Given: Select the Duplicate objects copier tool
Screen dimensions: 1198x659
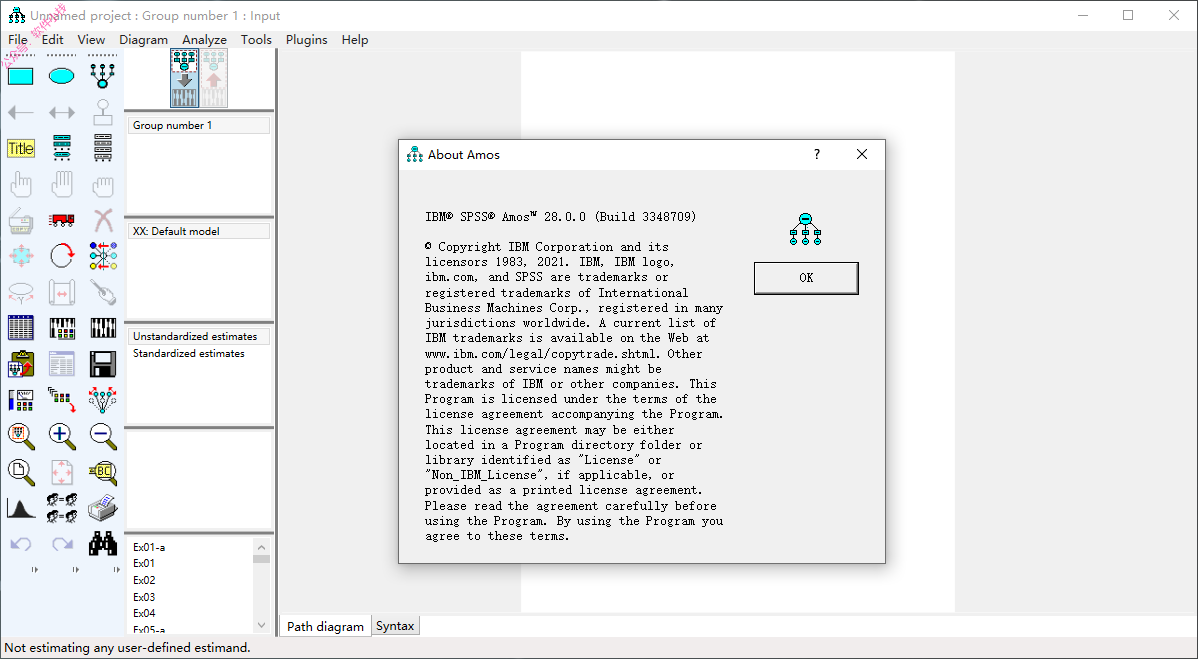Looking at the screenshot, I should pyautogui.click(x=21, y=221).
